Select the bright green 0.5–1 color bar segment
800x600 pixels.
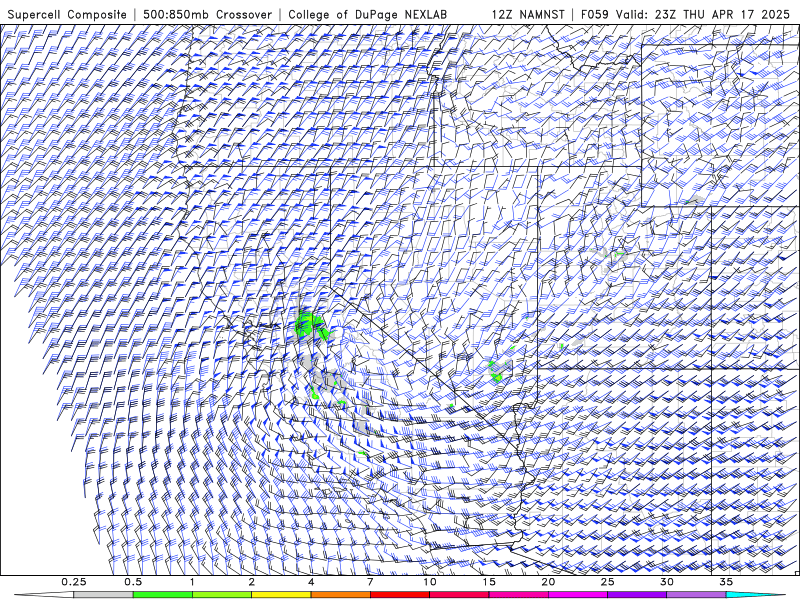click(x=162, y=595)
